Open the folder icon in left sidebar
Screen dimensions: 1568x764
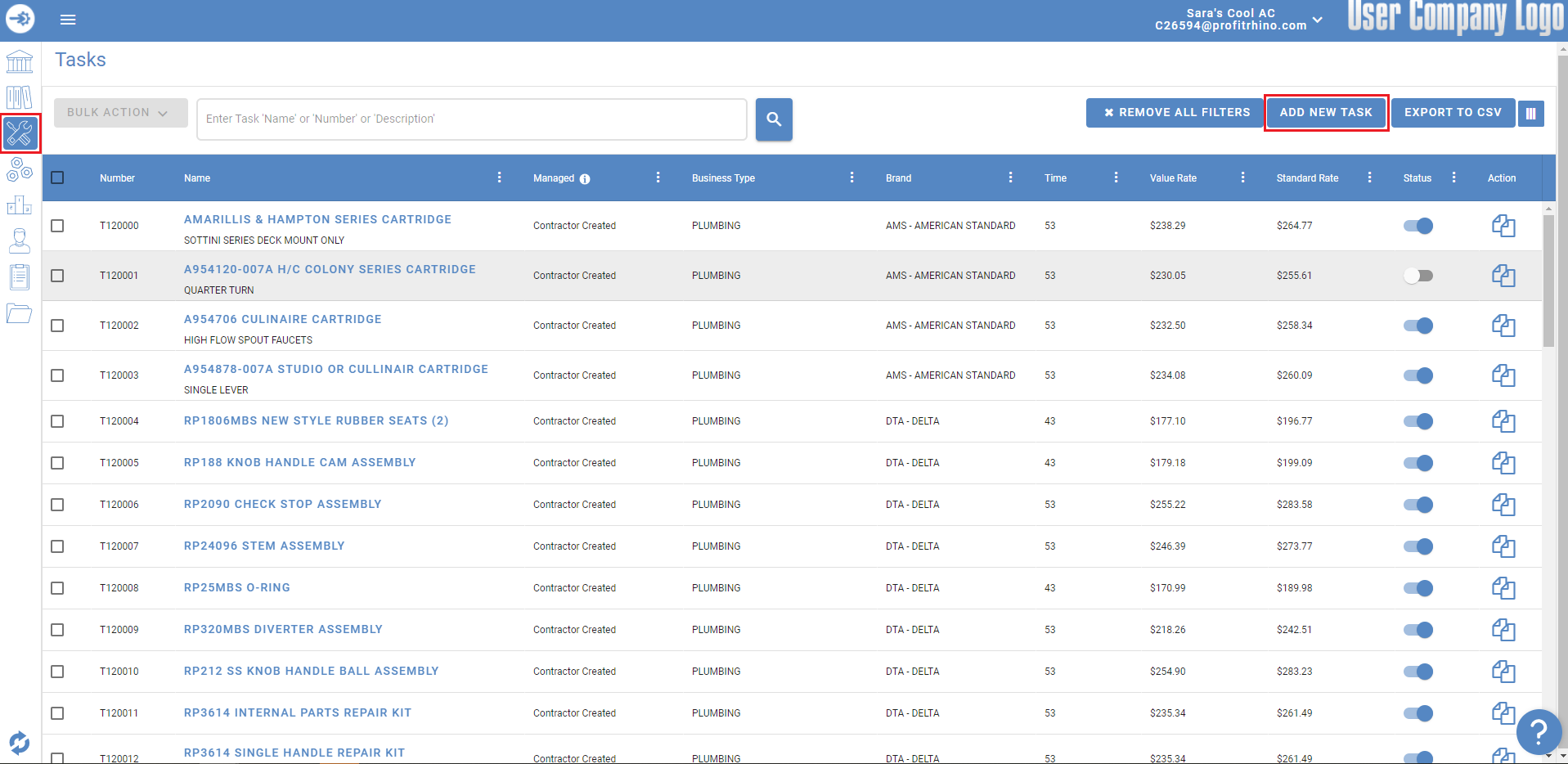click(x=20, y=313)
